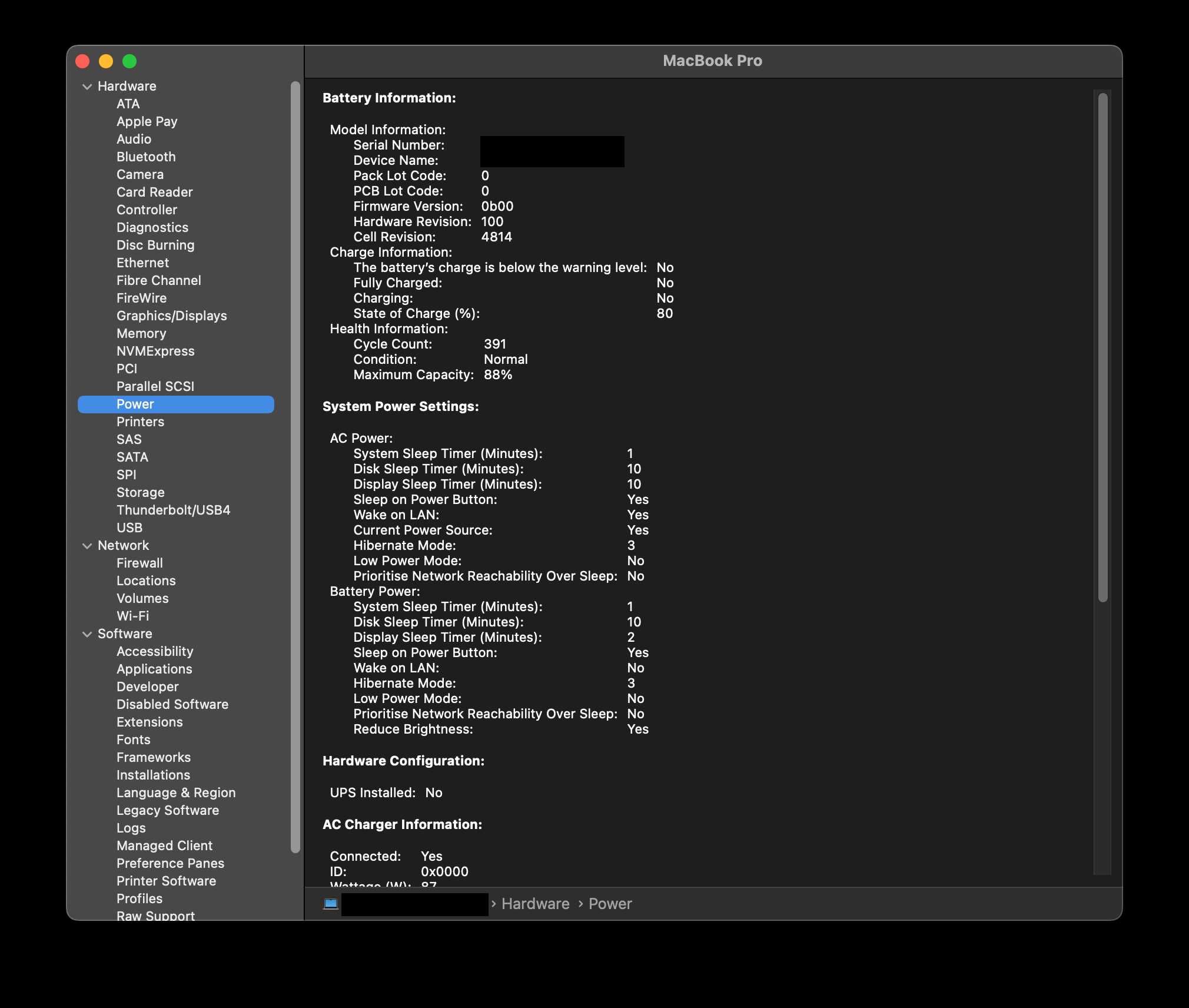Image resolution: width=1189 pixels, height=1008 pixels.
Task: Open the Storage section
Action: 141,493
